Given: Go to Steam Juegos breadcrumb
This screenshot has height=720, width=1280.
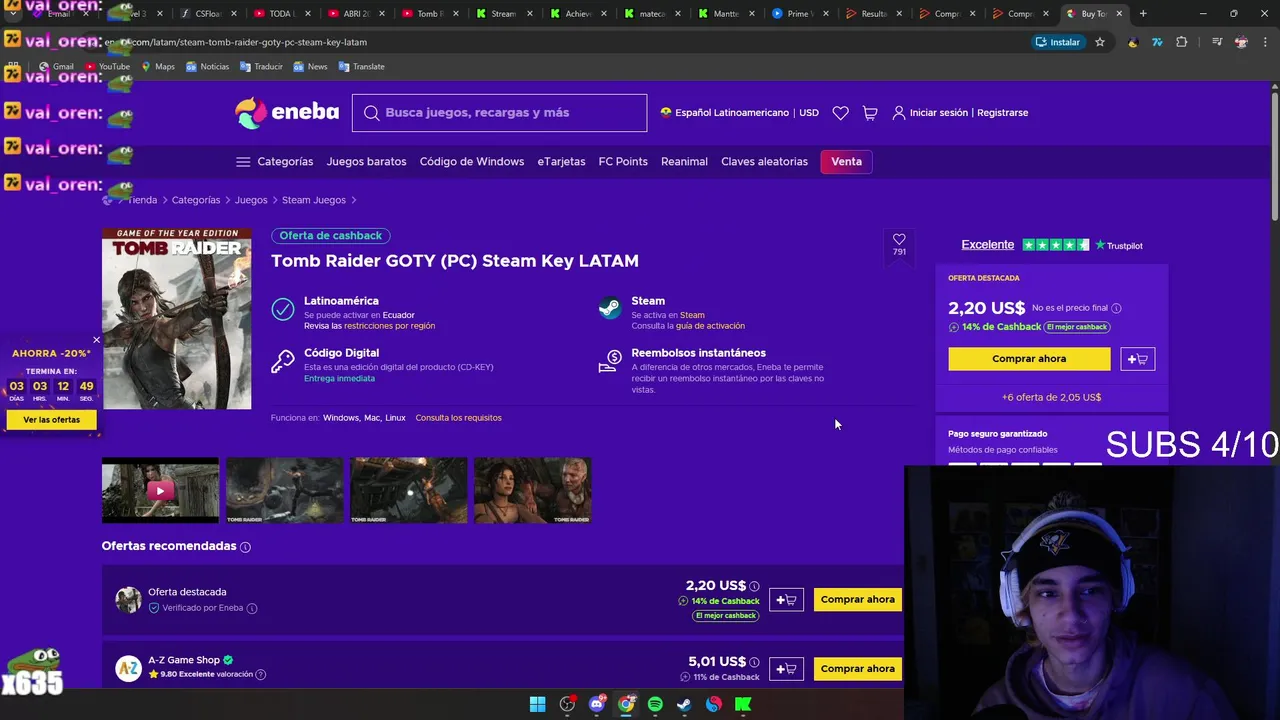Looking at the screenshot, I should tap(313, 200).
